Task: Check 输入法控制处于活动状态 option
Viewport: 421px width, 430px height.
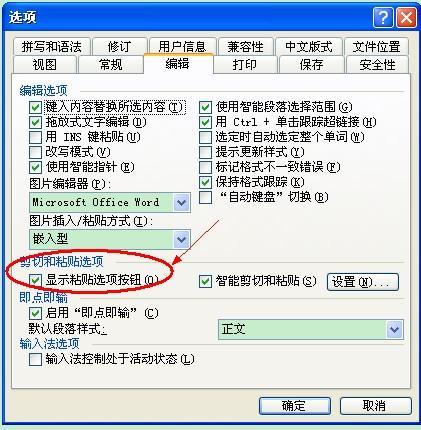Action: (35, 360)
